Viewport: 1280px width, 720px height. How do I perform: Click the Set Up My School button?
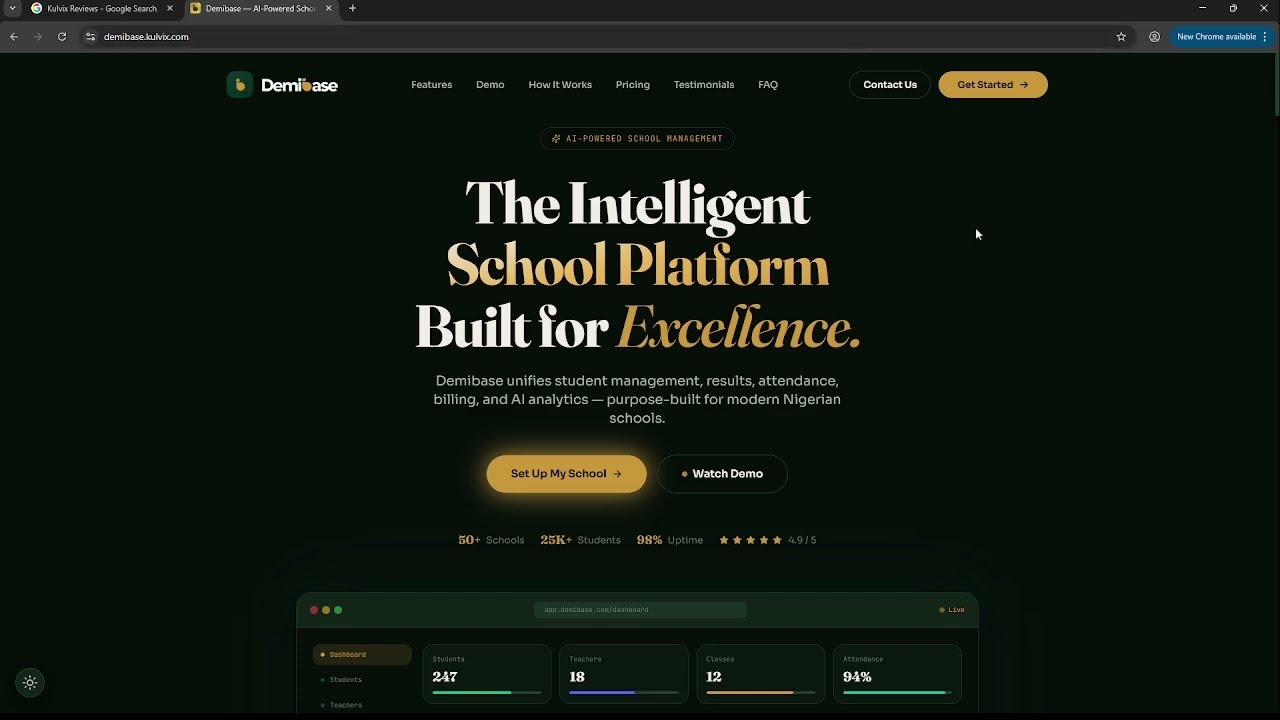[x=566, y=474]
